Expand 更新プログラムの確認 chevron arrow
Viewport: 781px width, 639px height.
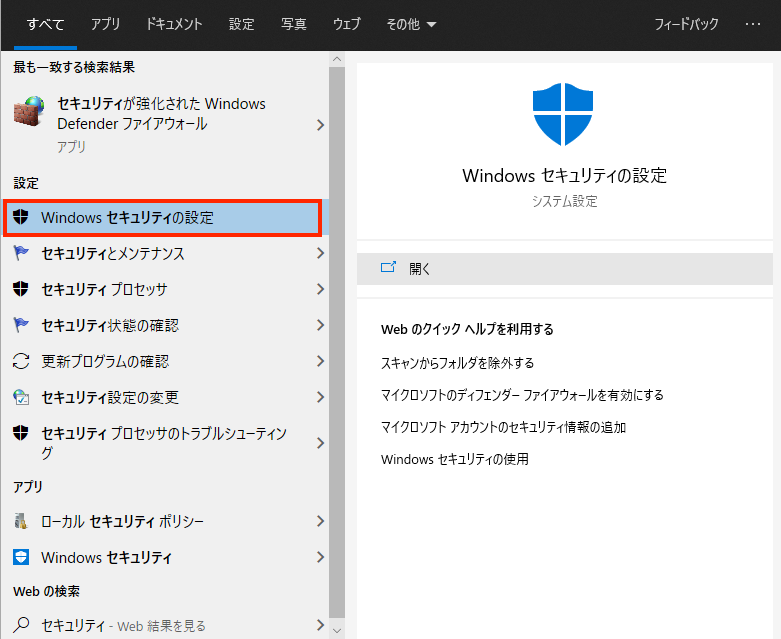pyautogui.click(x=320, y=361)
